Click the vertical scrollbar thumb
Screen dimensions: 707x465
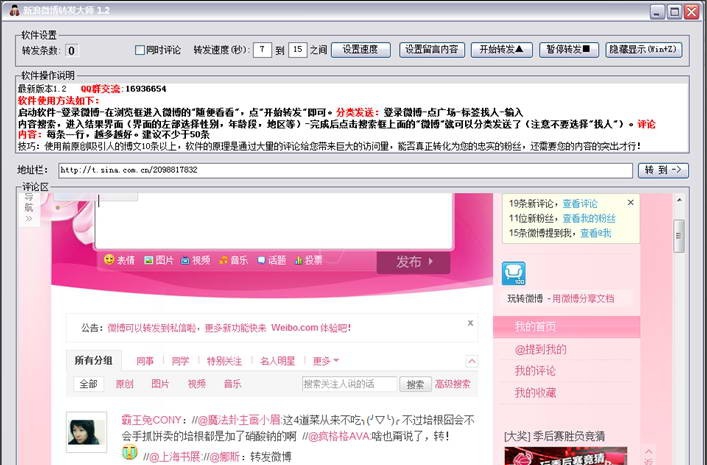[679, 236]
